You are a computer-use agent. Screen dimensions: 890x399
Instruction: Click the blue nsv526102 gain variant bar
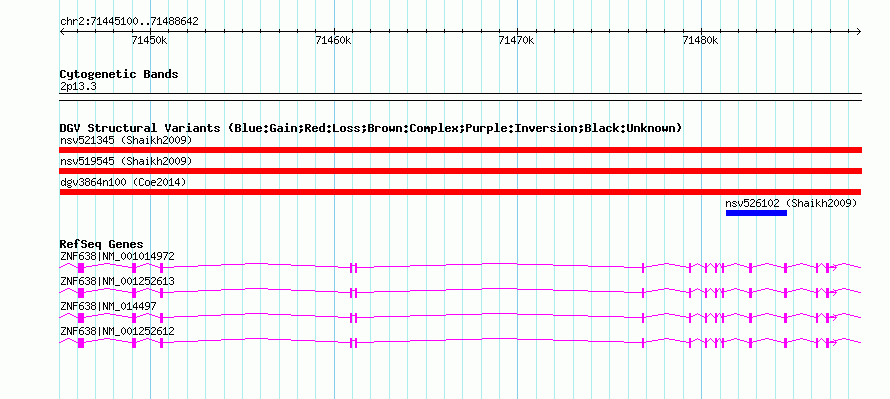pos(756,213)
